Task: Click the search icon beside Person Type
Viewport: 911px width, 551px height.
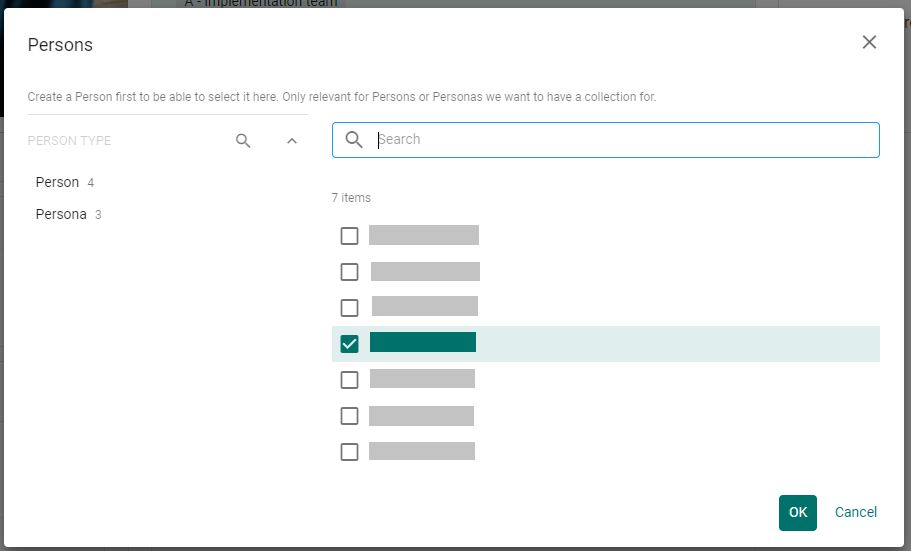Action: (243, 141)
